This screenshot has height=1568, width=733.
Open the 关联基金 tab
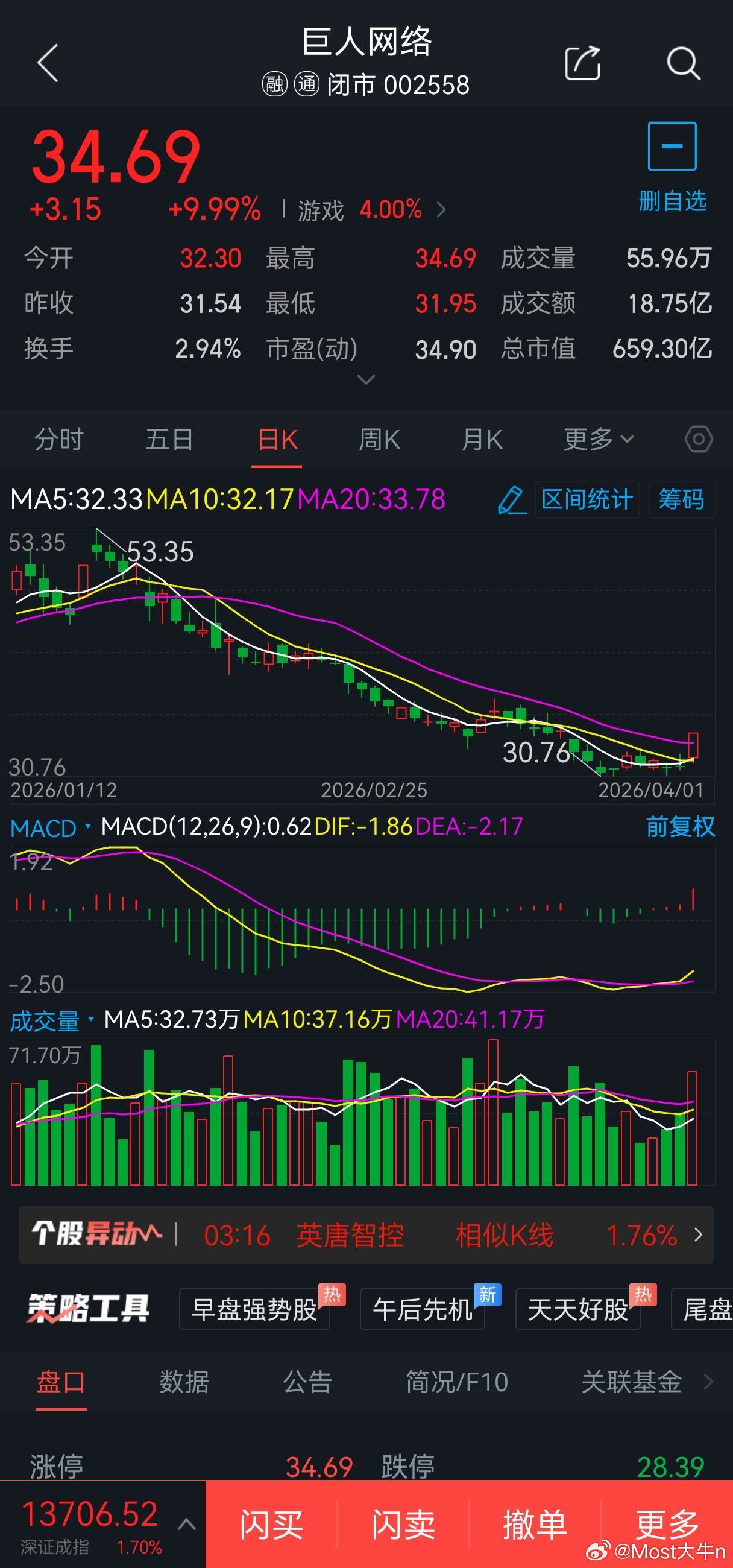[x=631, y=1382]
